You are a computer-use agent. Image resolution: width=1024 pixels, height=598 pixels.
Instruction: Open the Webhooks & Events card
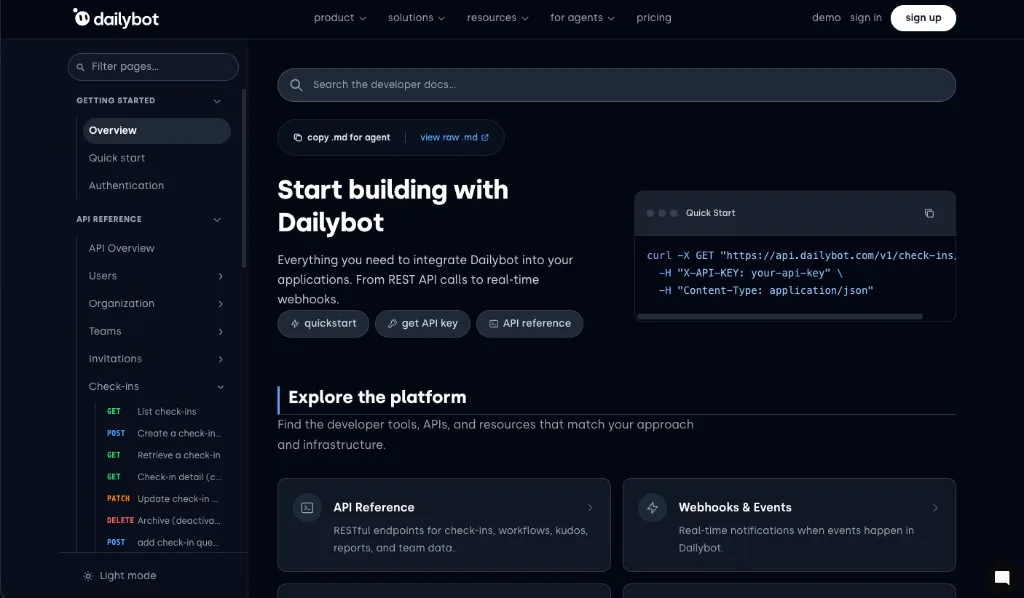coord(789,525)
